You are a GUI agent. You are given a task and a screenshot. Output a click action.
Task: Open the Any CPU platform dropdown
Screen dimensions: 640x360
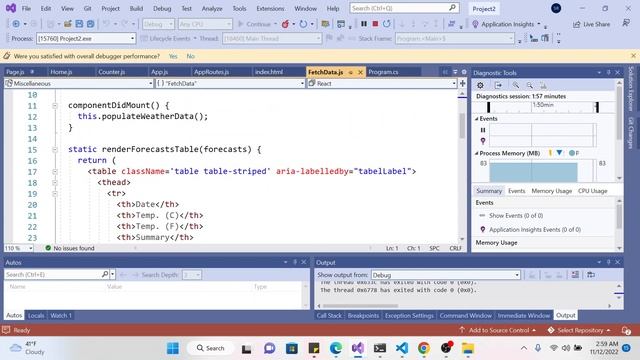(x=205, y=24)
